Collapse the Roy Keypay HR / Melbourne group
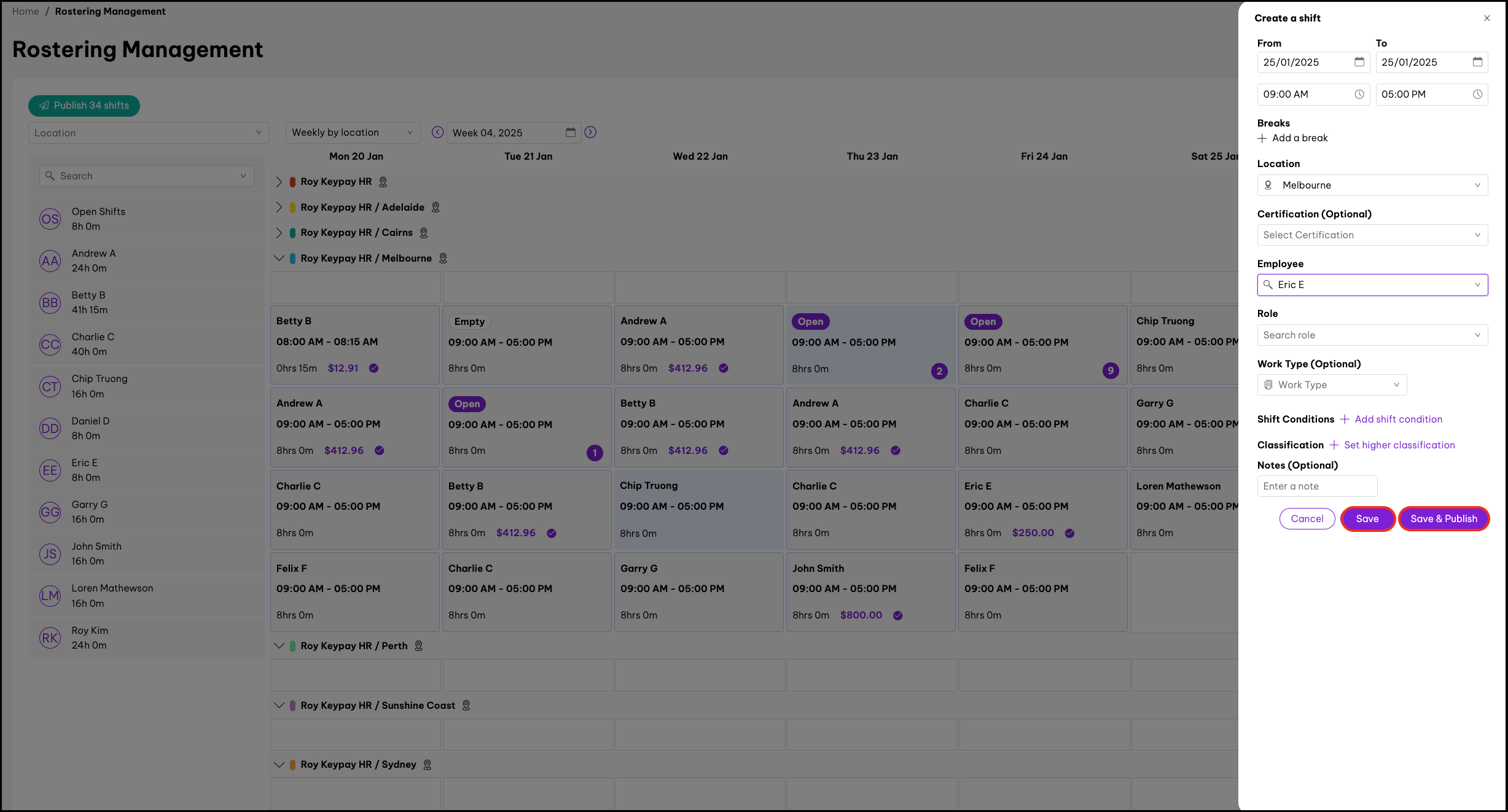Viewport: 1508px width, 812px height. coord(279,259)
